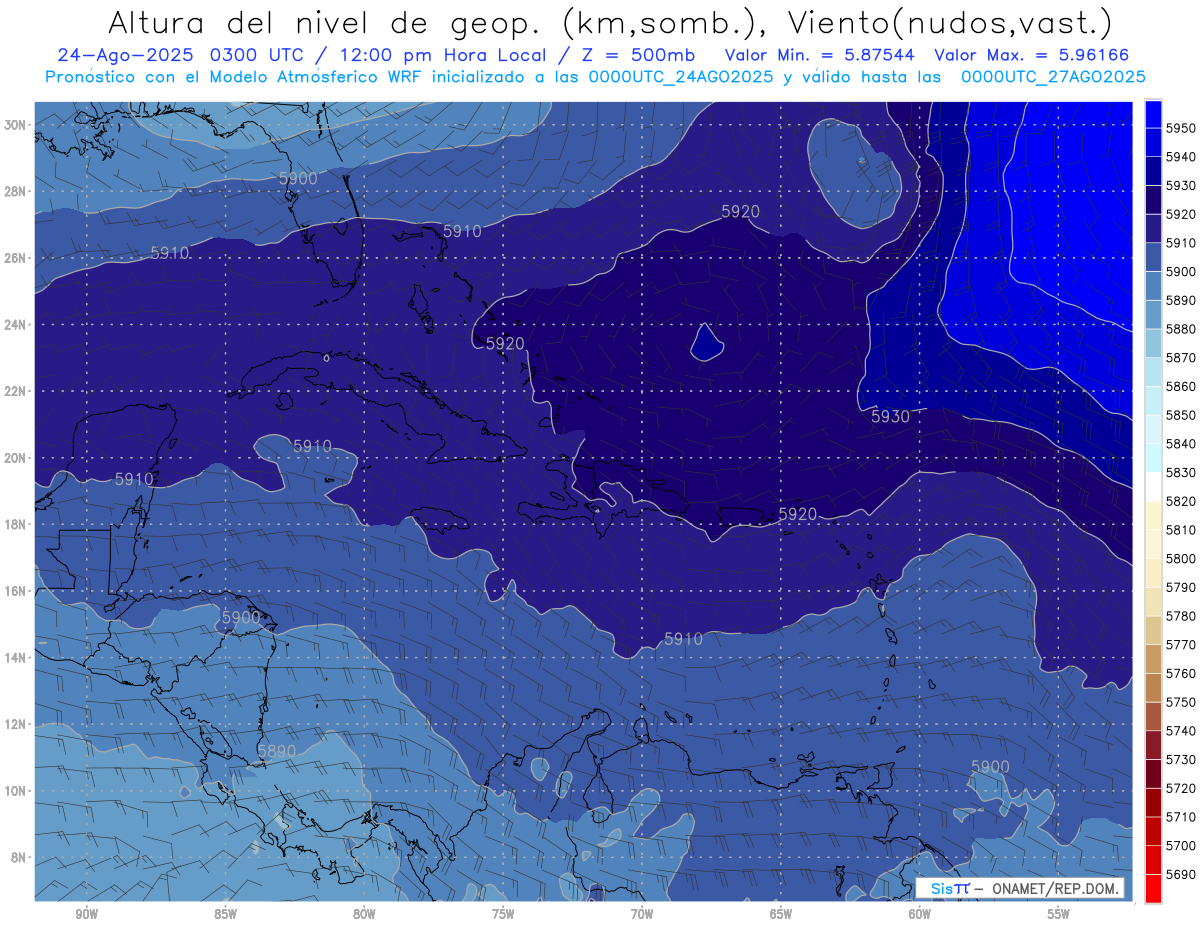Click the colorbar swatch between 5890 and 5880
Image resolution: width=1200 pixels, height=927 pixels.
click(x=1153, y=314)
